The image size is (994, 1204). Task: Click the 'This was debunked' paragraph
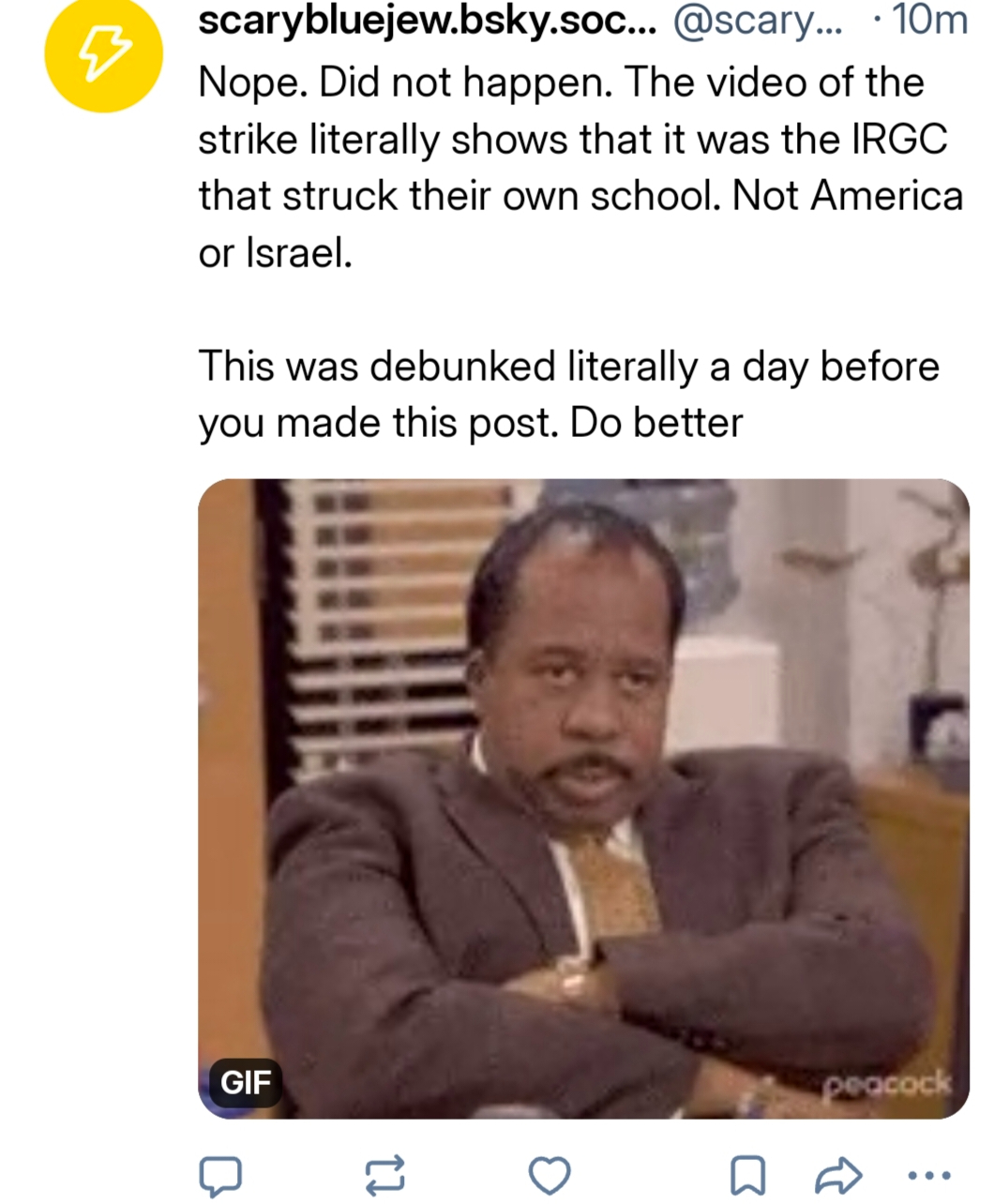[x=568, y=394]
